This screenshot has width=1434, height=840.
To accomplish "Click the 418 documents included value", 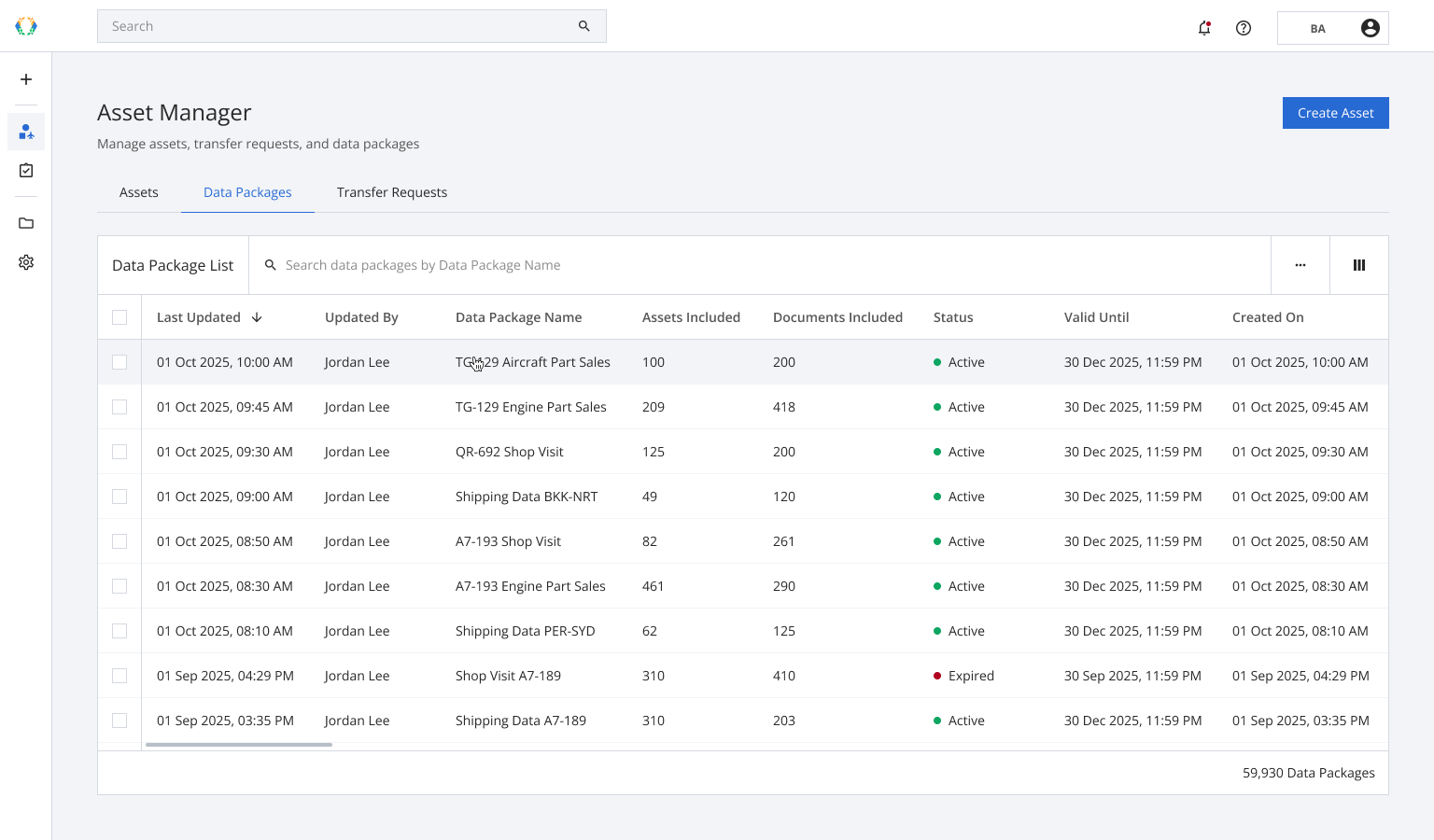I will (783, 407).
